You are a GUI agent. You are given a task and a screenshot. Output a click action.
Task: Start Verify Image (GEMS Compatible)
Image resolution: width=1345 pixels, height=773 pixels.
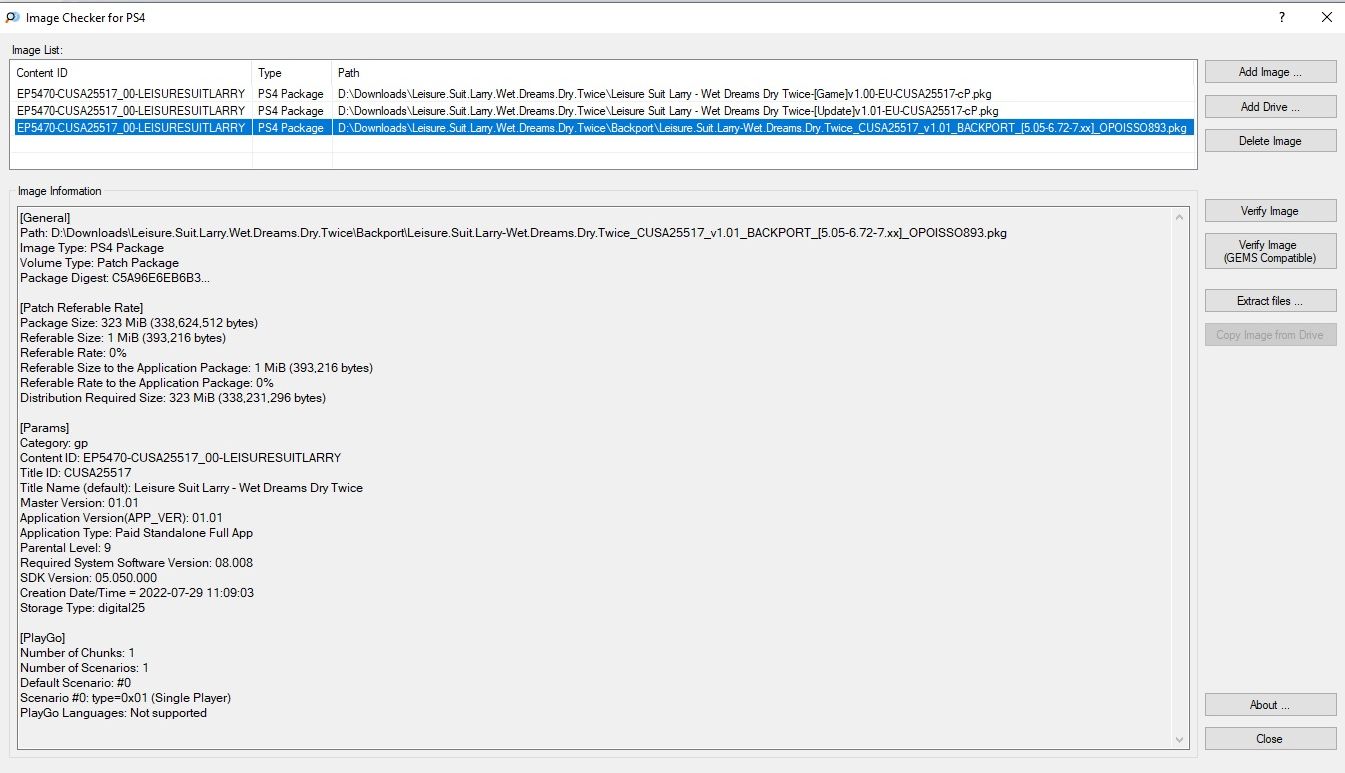1270,251
